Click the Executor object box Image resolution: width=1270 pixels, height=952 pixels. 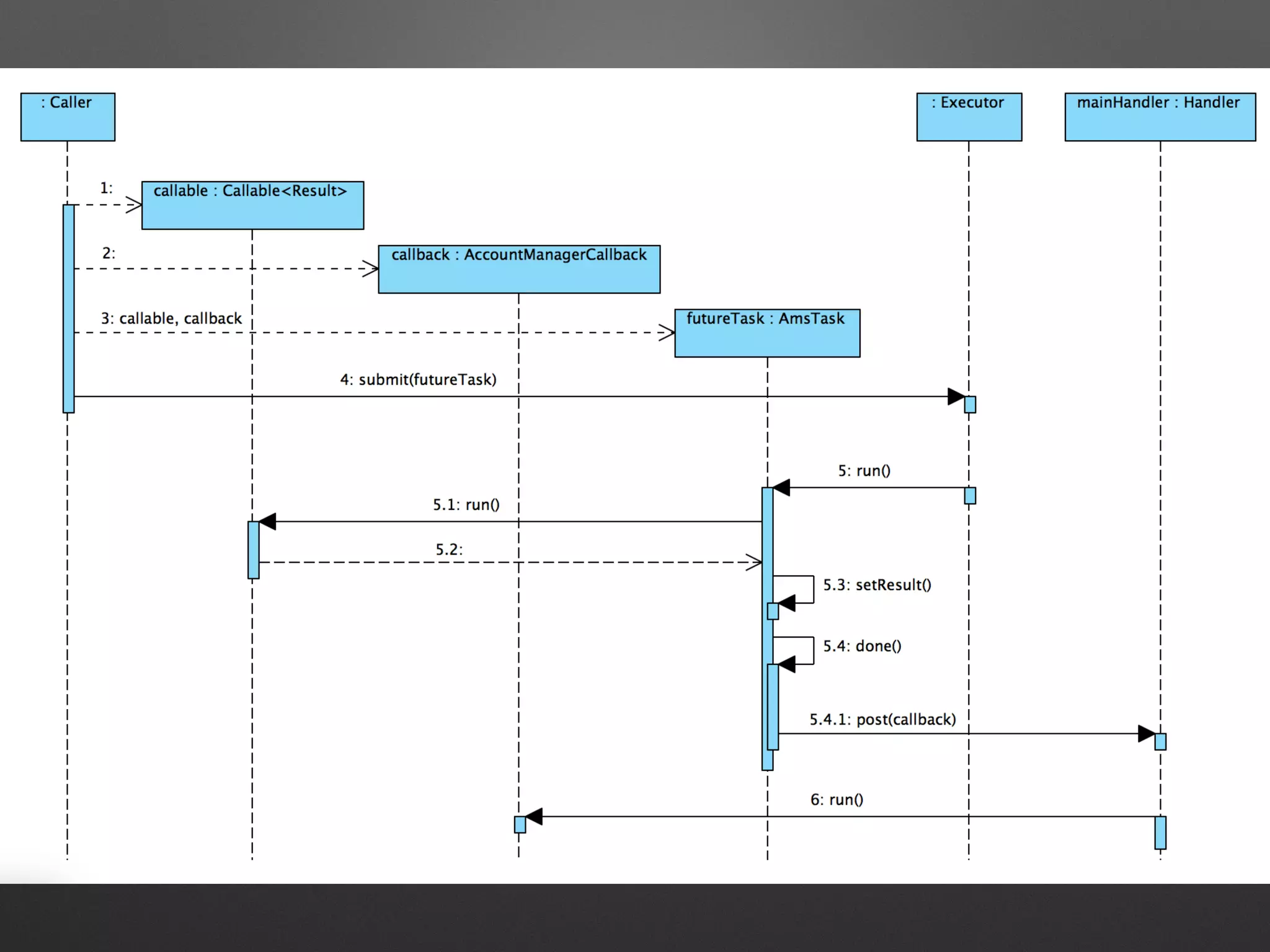tap(969, 117)
